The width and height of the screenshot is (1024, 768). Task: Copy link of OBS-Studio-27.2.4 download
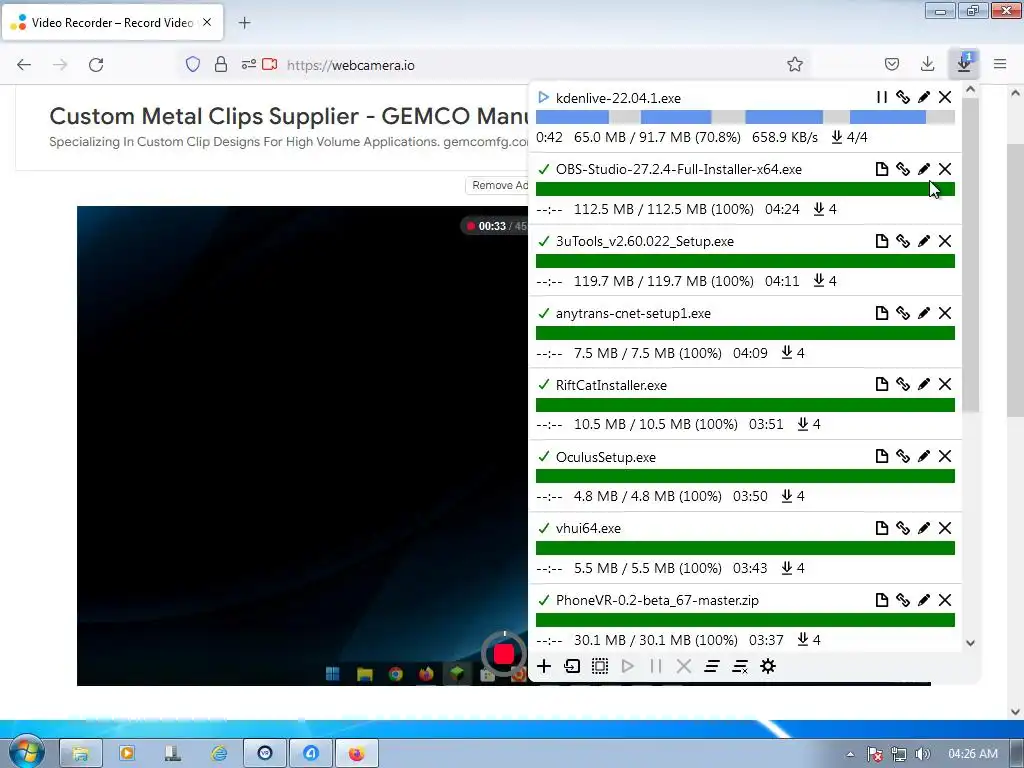click(903, 169)
